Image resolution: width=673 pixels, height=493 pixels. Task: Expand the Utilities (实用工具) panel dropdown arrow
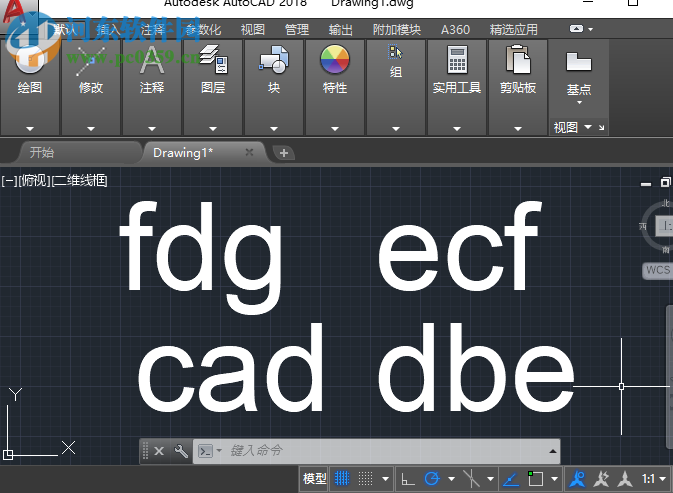point(457,129)
